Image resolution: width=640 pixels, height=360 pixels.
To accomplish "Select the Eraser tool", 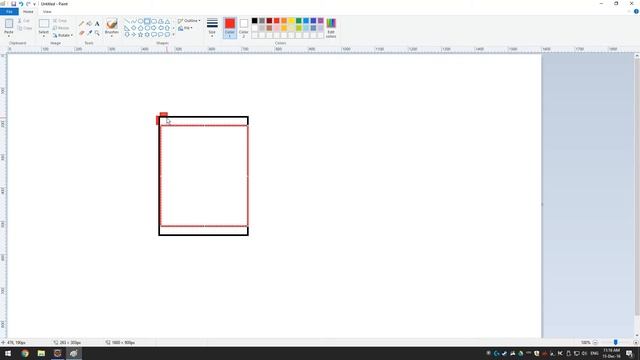I will pyautogui.click(x=81, y=33).
